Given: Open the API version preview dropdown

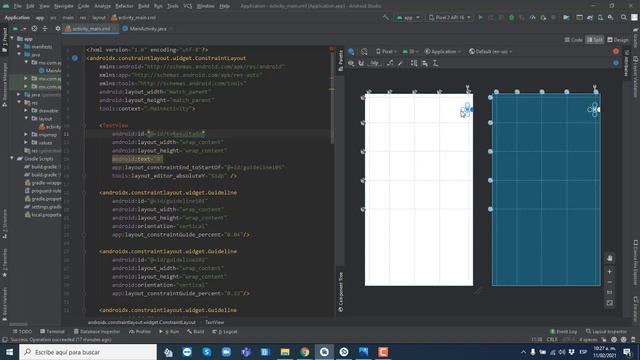Looking at the screenshot, I should 410,51.
